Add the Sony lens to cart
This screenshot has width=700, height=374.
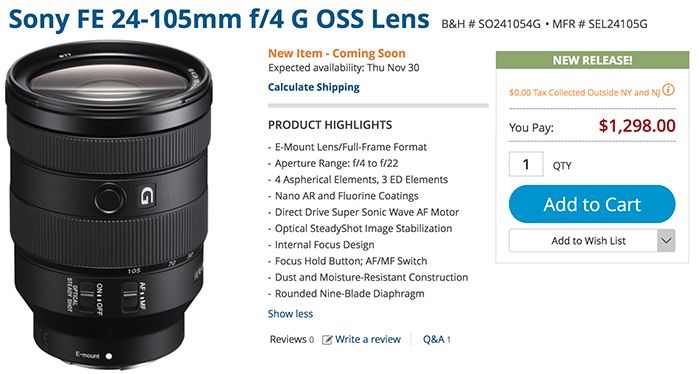[592, 204]
